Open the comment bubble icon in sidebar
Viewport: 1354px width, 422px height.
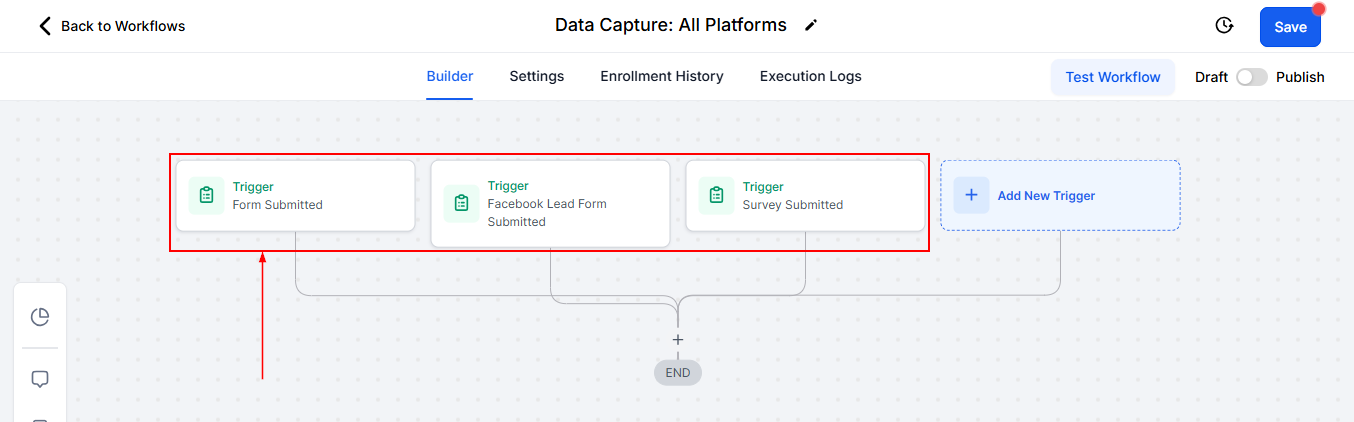[40, 379]
